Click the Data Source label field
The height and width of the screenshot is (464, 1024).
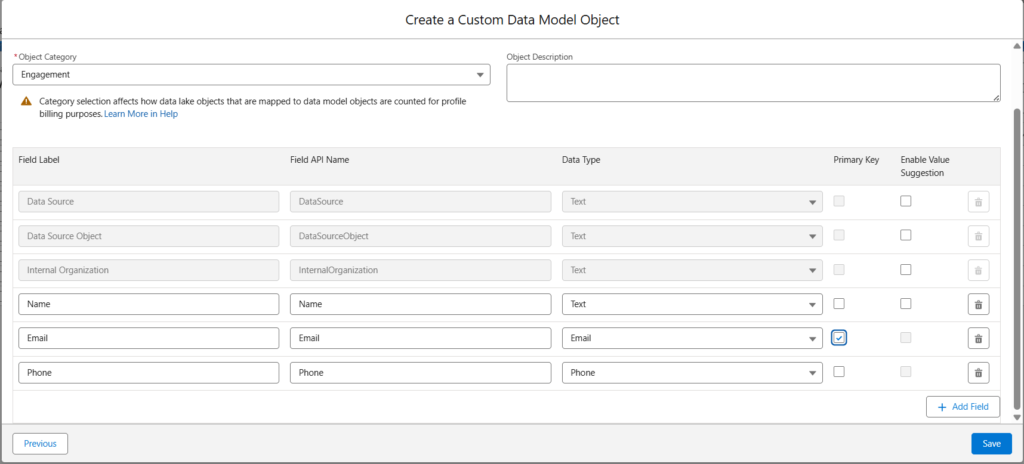click(x=149, y=202)
